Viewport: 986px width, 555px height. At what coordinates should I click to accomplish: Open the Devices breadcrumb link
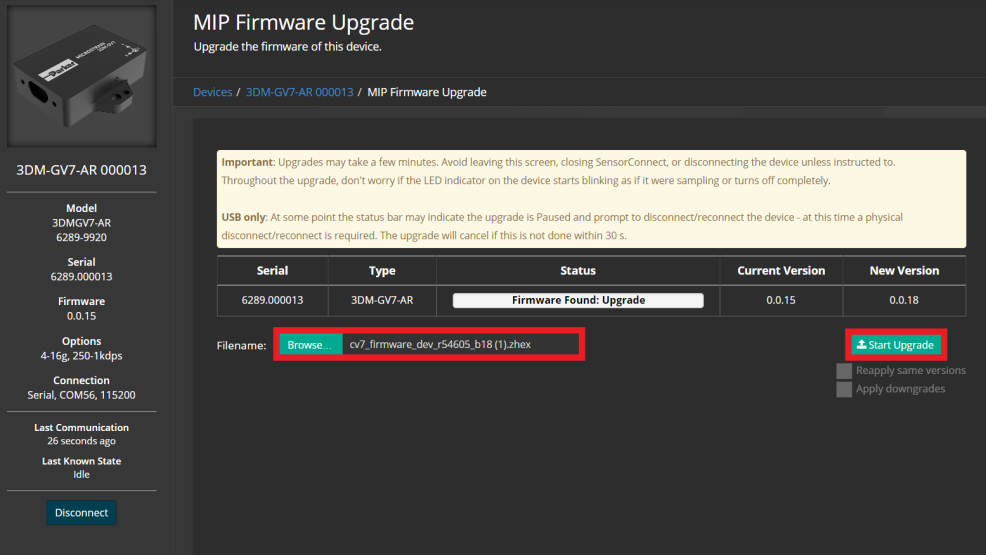[x=213, y=92]
